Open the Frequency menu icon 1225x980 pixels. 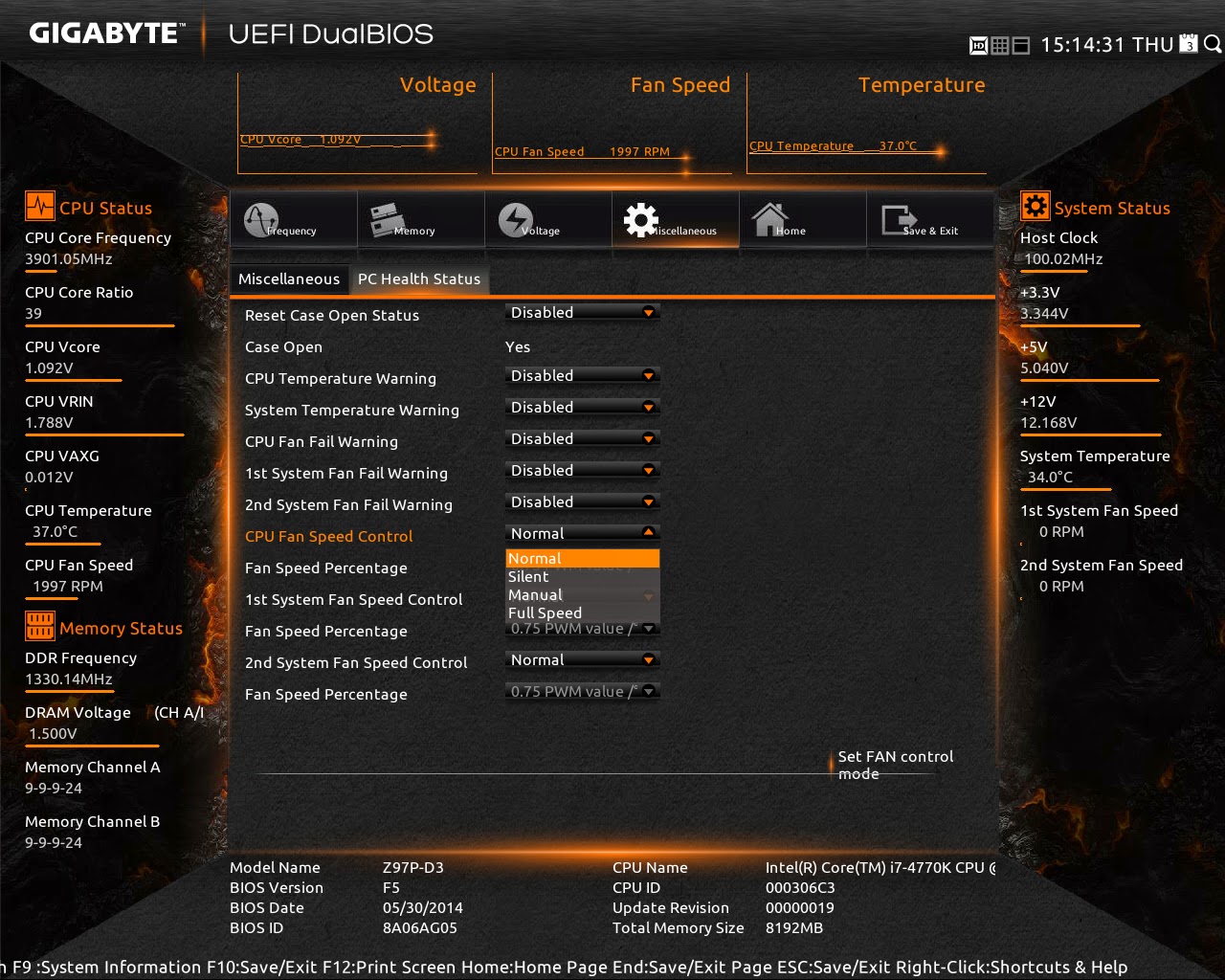(261, 220)
